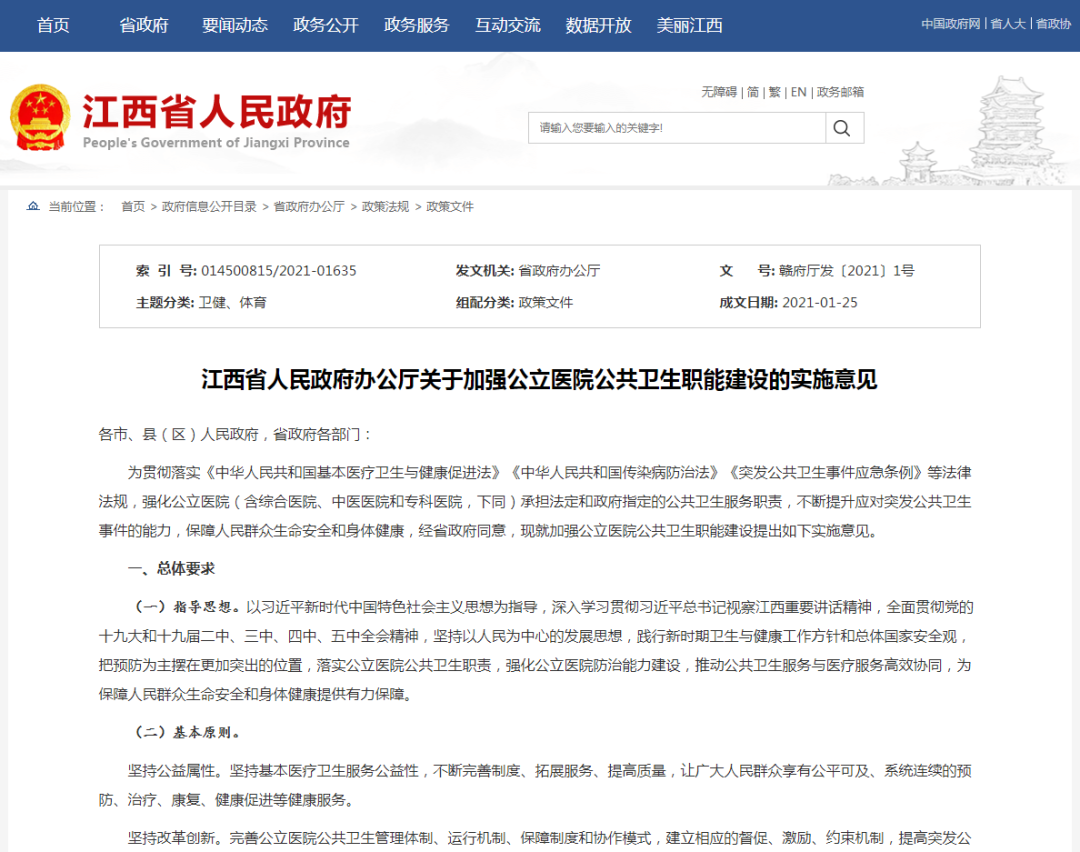Visit the 美丽江西 section
Screen dimensions: 1080x852
pos(689,25)
